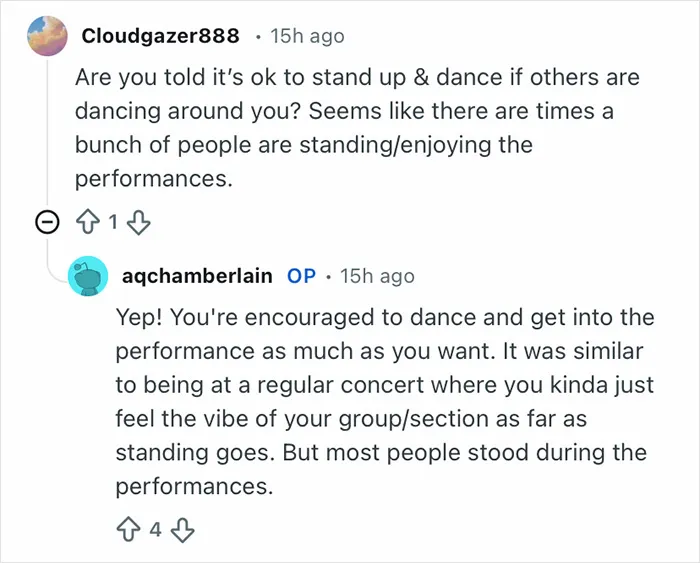Open aqchamberlain's teal Snoo avatar
This screenshot has height=563, width=700.
point(88,276)
